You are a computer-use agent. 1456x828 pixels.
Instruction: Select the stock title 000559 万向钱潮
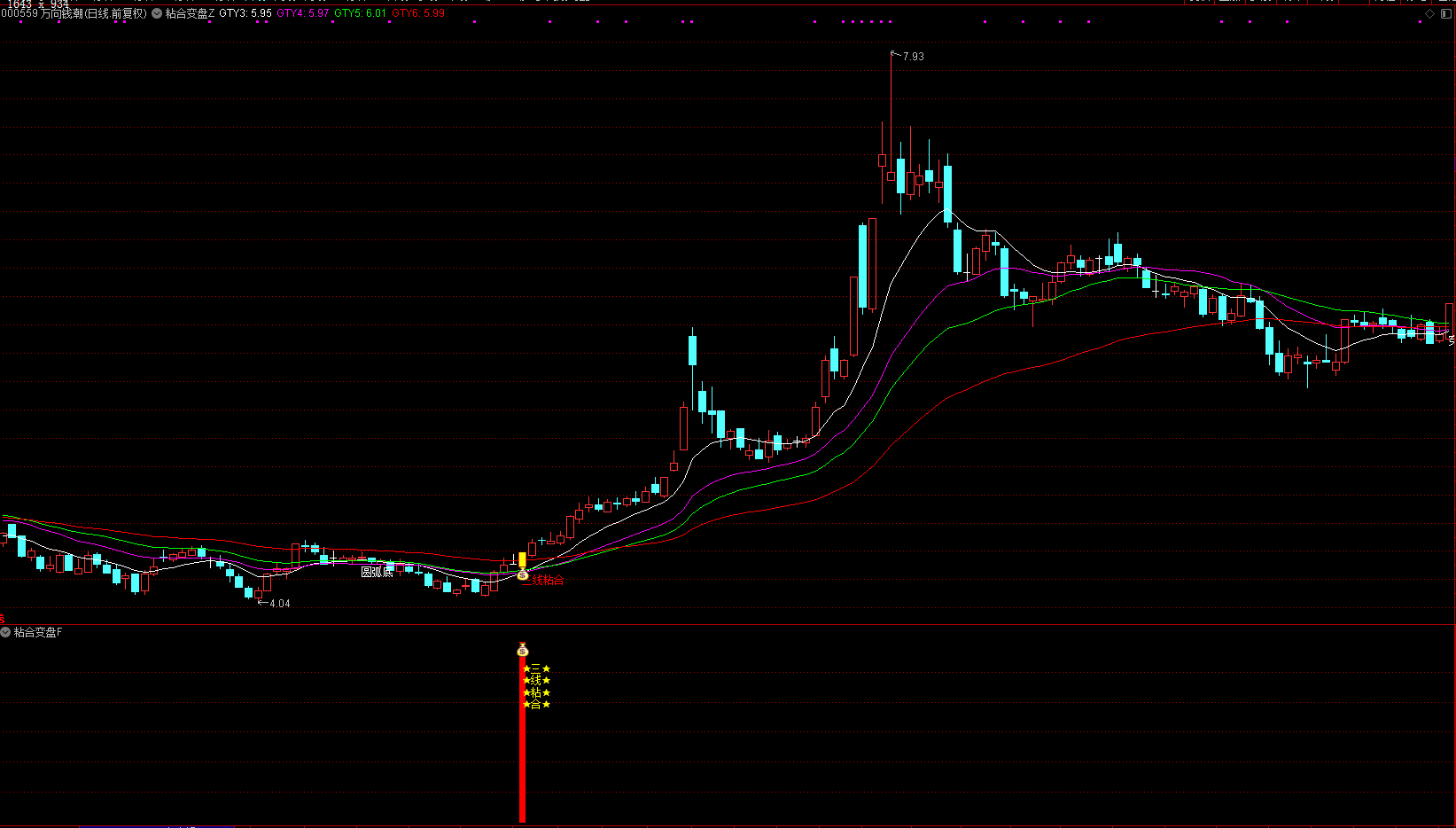pyautogui.click(x=42, y=13)
